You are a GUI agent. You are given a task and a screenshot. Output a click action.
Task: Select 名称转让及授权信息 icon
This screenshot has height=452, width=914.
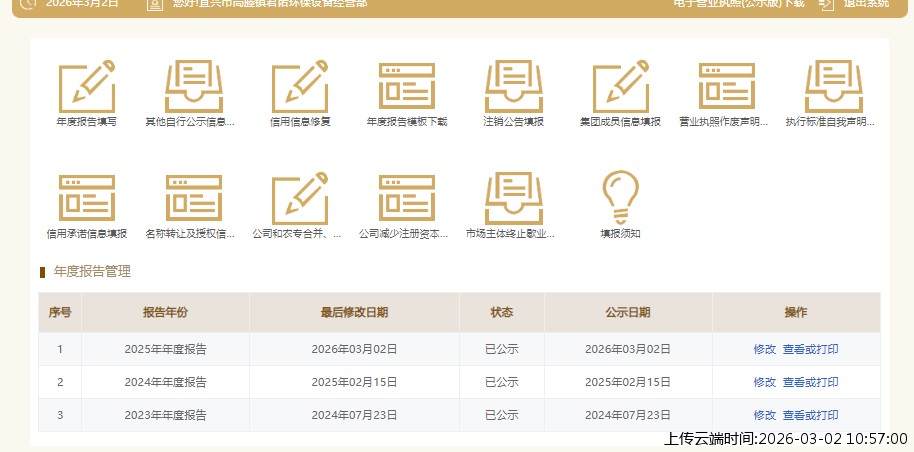coord(193,197)
